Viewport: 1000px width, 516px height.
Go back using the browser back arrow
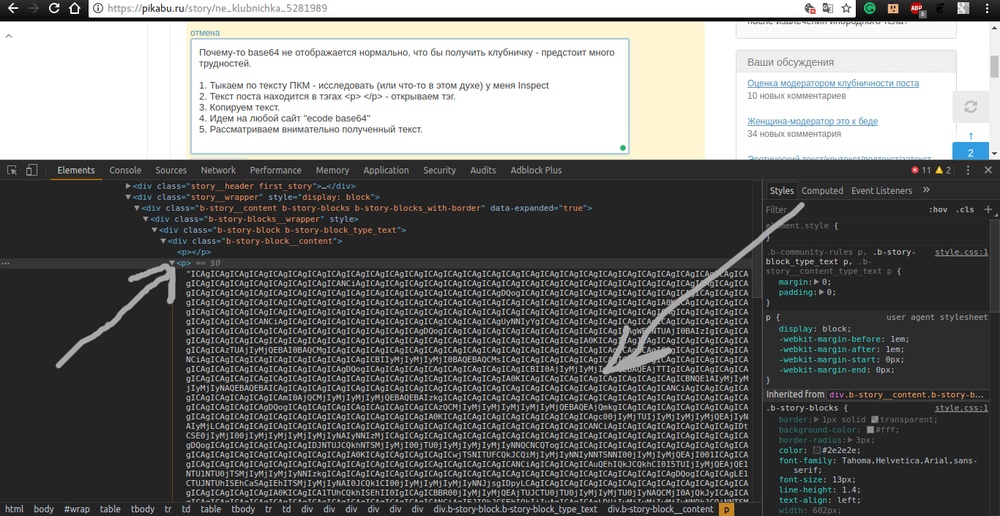[11, 8]
